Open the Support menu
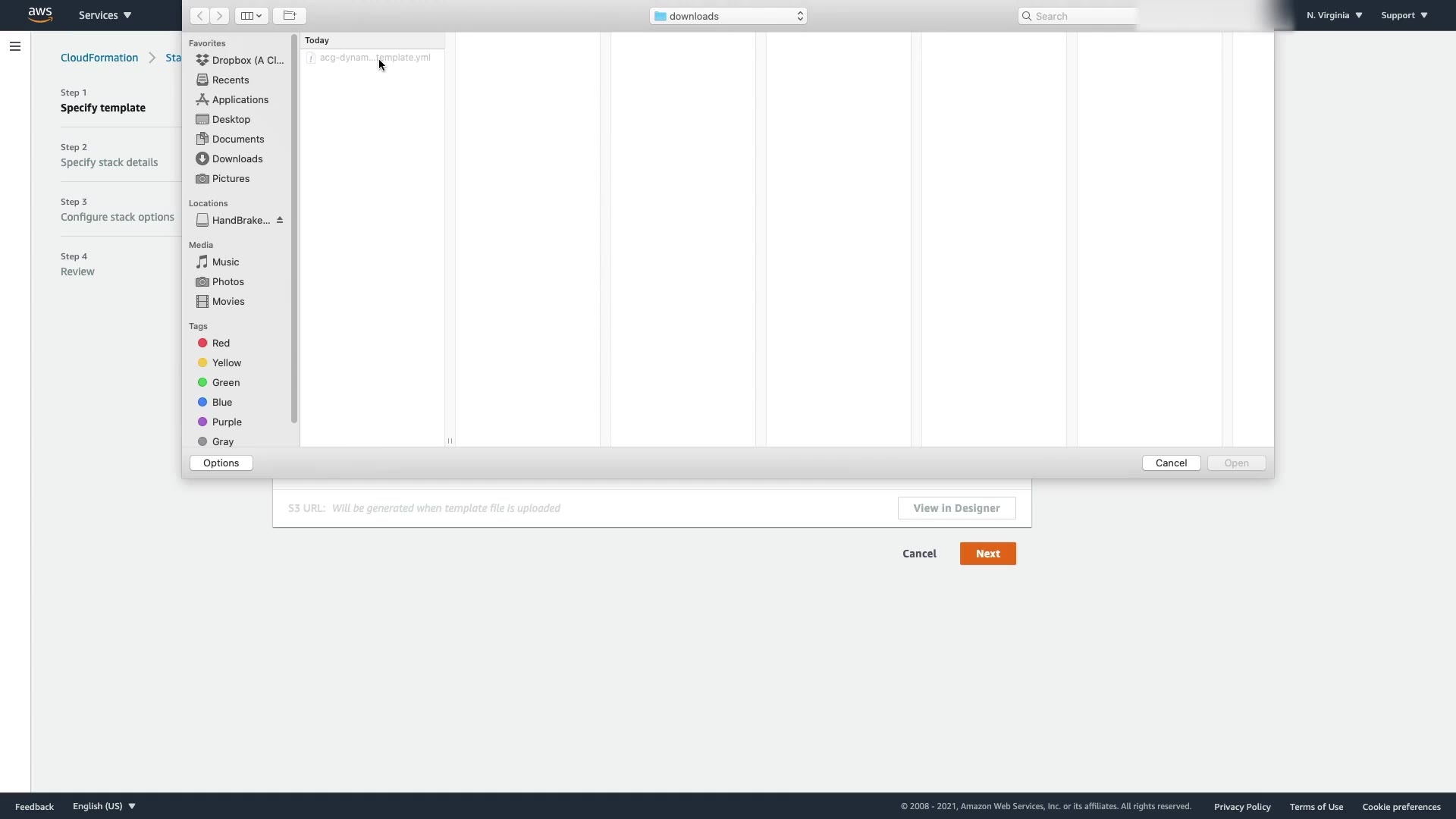The image size is (1456, 819). tap(1404, 15)
